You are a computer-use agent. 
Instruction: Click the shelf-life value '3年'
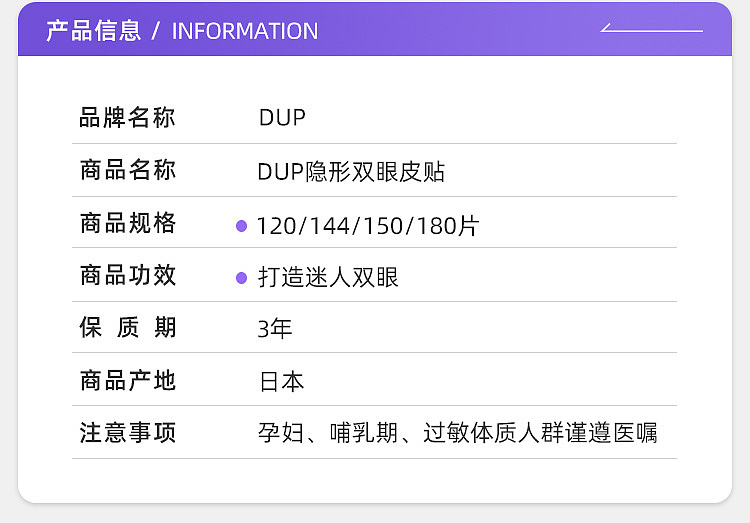(x=275, y=329)
